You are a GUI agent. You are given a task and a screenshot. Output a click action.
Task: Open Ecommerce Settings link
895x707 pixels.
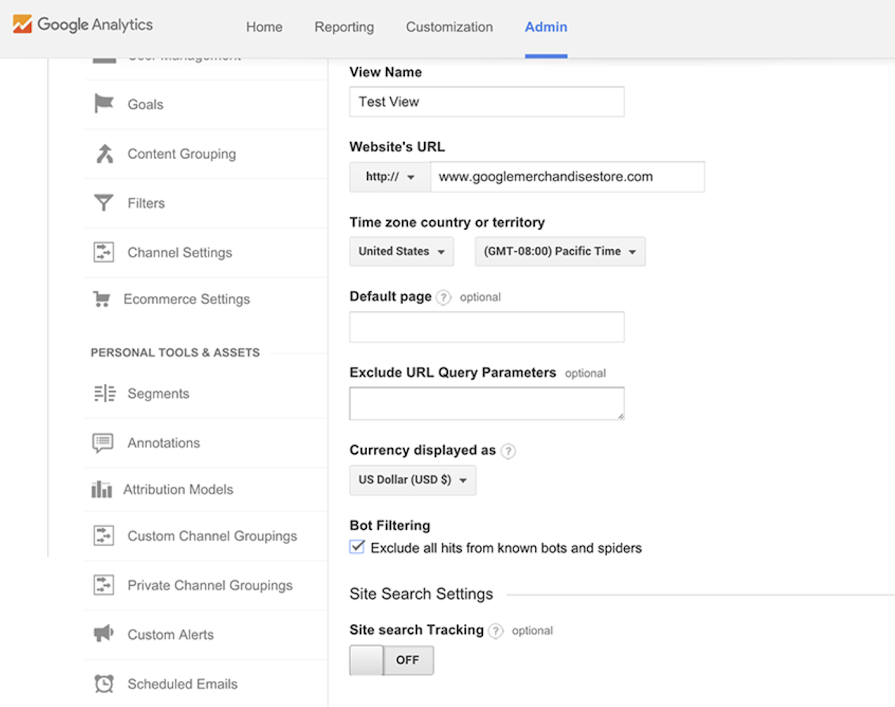point(187,300)
